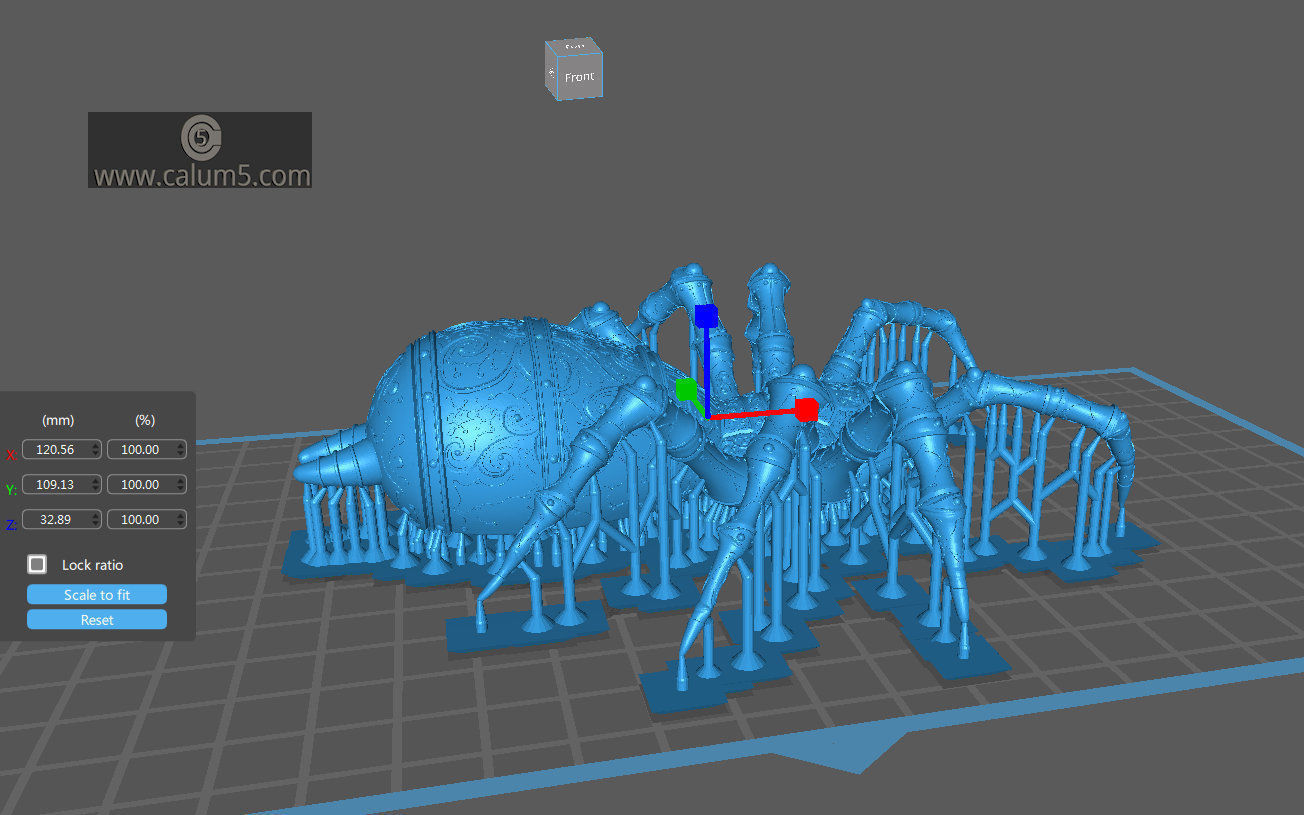This screenshot has width=1304, height=815.
Task: Click the Scale to fit button
Action: pos(97,595)
